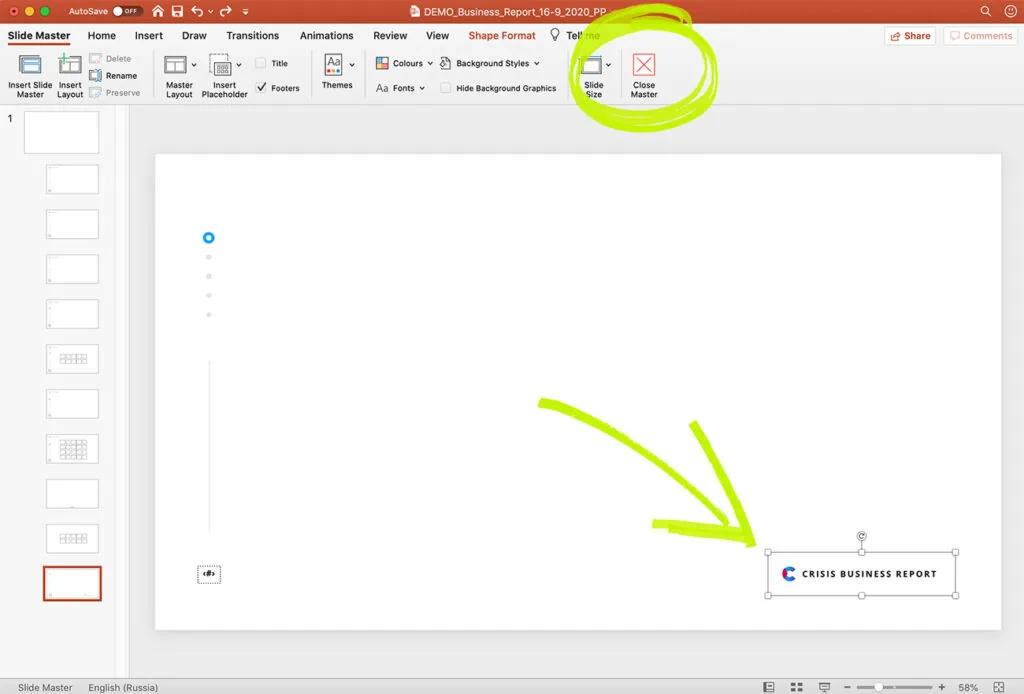Enable the Title checkbox

tap(261, 63)
